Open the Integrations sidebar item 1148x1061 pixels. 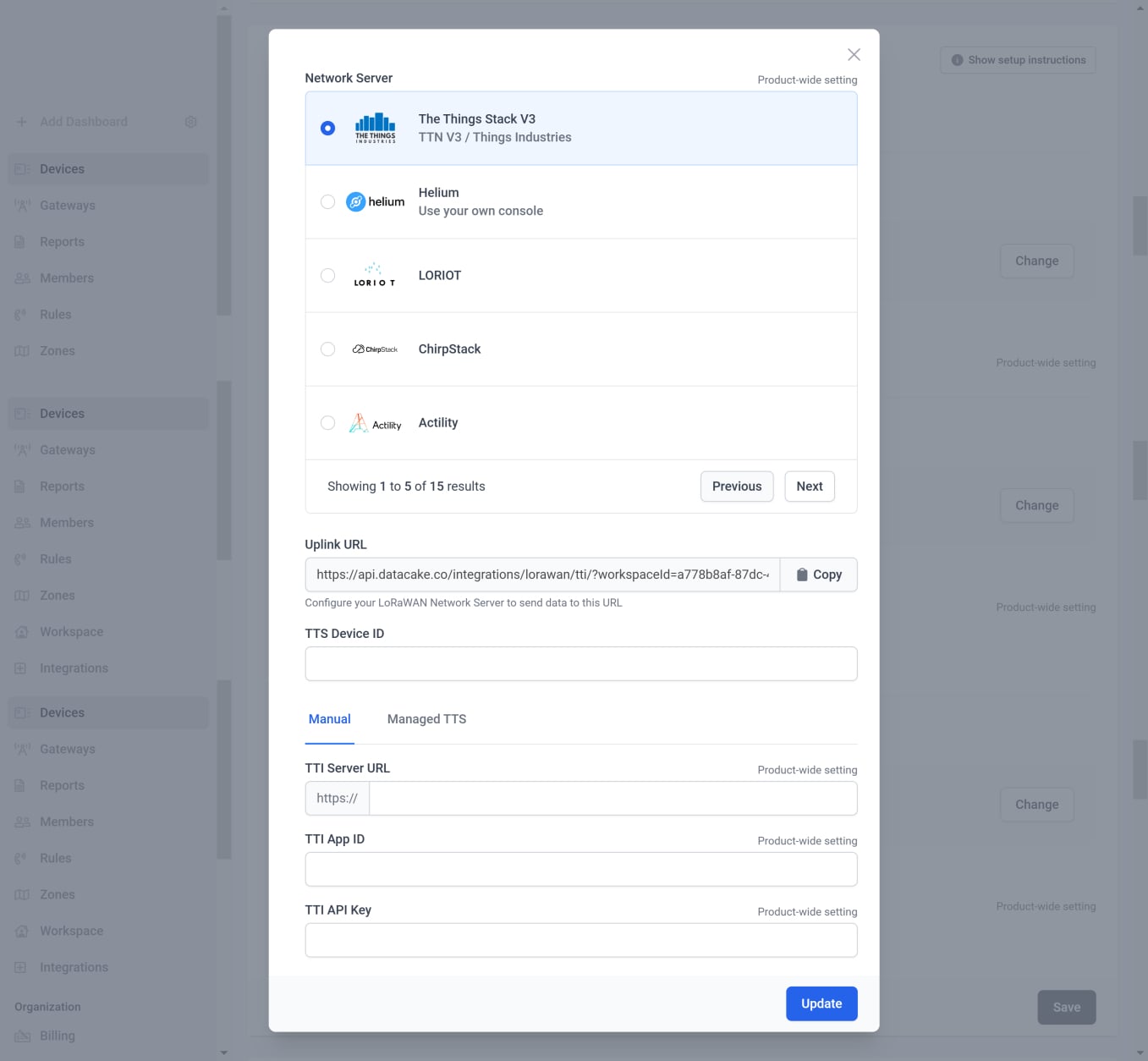[74, 668]
